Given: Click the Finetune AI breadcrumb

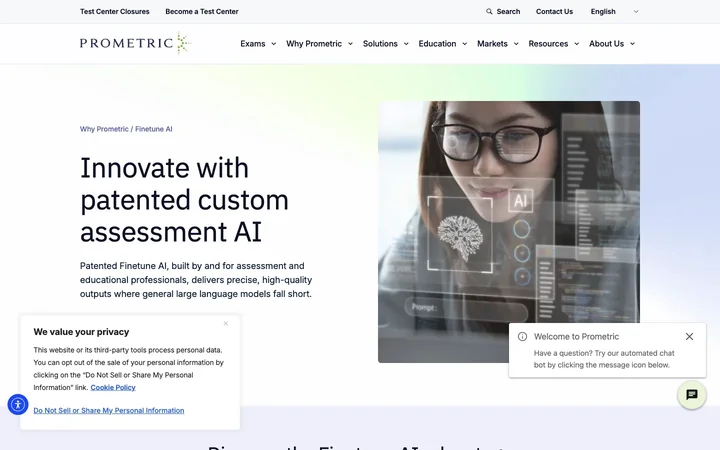Looking at the screenshot, I should point(154,129).
